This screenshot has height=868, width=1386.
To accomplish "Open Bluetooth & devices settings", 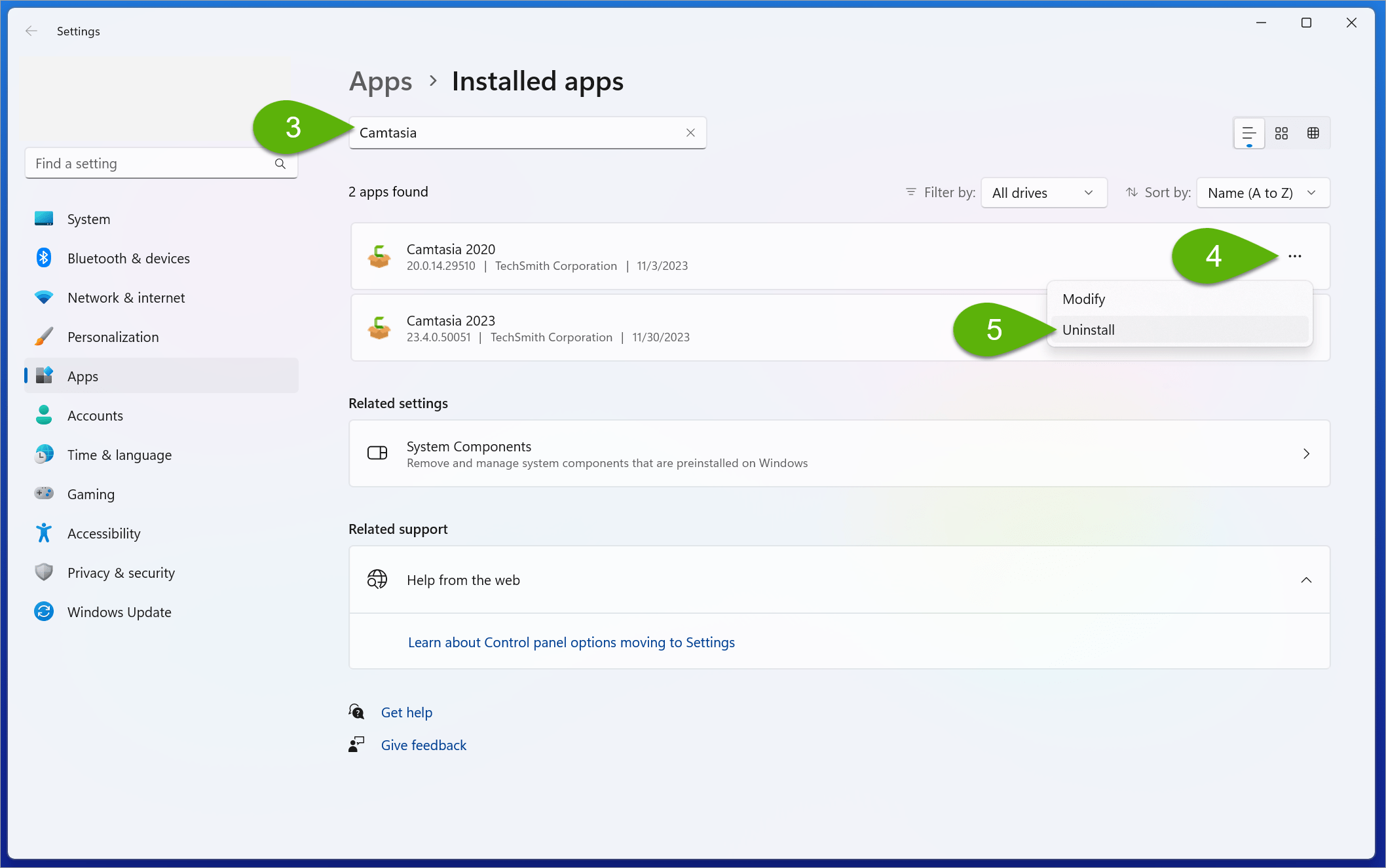I will (x=128, y=258).
